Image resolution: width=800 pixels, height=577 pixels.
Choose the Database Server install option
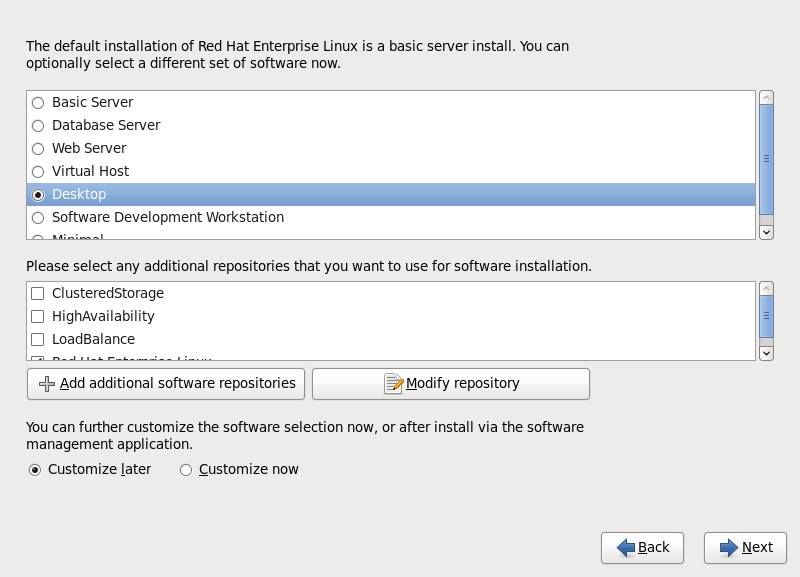click(x=38, y=125)
